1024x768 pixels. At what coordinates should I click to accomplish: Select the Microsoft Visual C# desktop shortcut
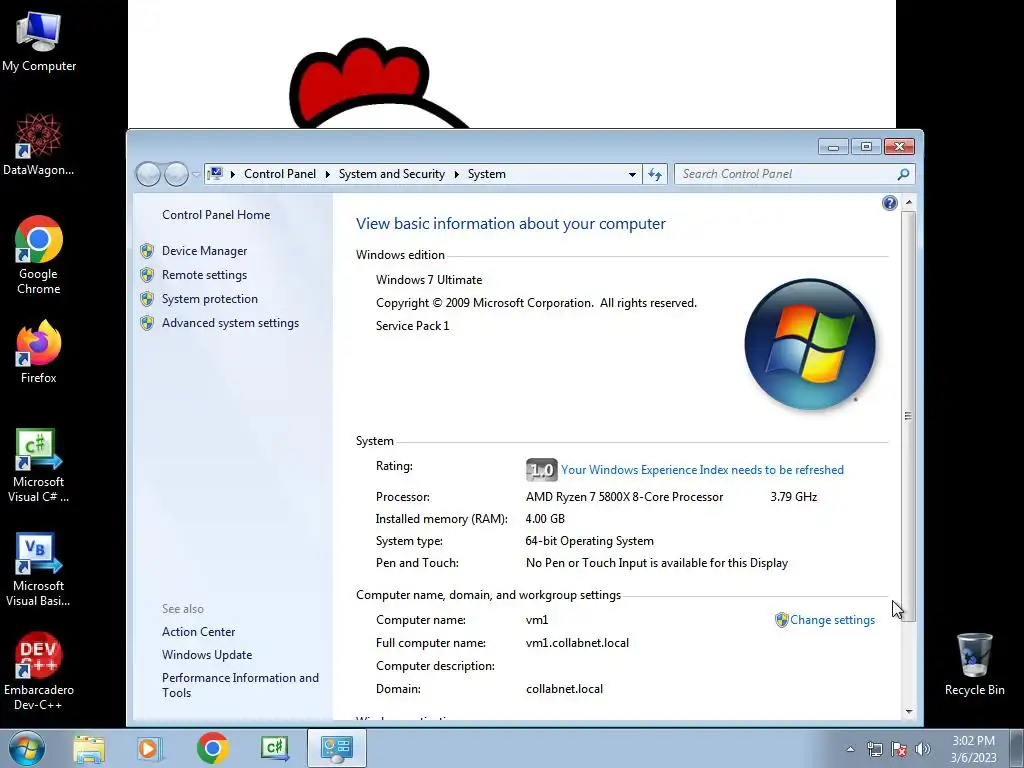39,465
